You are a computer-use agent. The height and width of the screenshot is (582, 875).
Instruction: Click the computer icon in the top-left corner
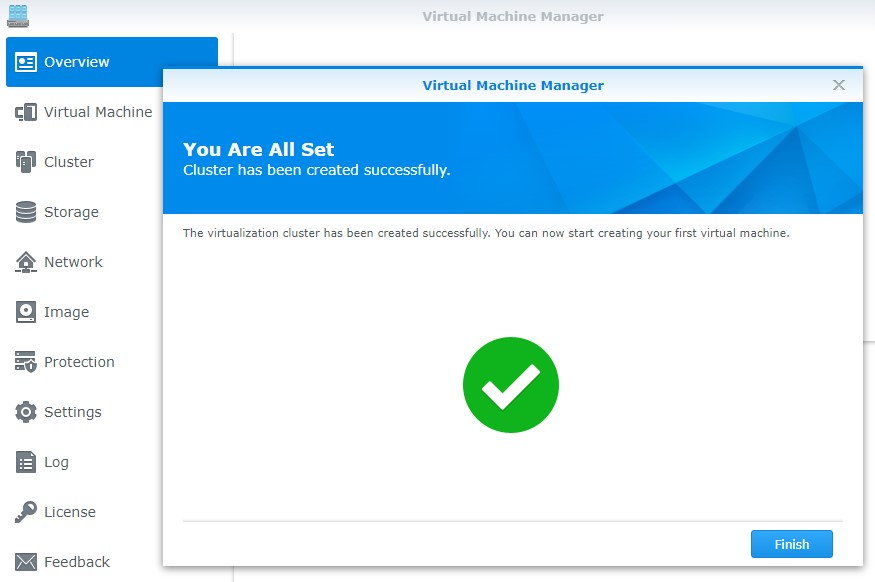(17, 15)
